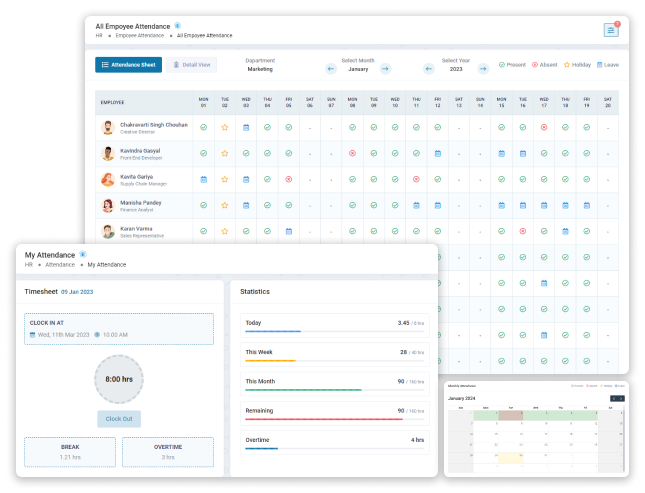Click the next arrow in January 2024 calendar

[x=621, y=398]
